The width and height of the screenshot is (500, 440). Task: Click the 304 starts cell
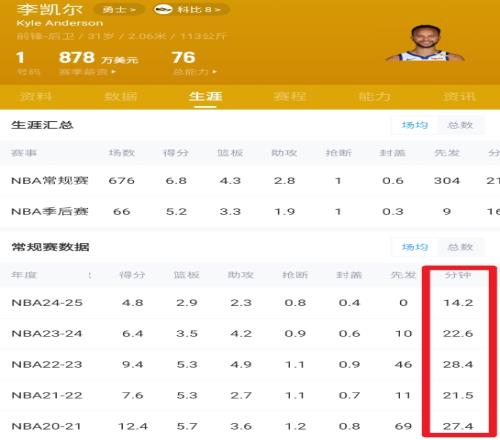447,181
